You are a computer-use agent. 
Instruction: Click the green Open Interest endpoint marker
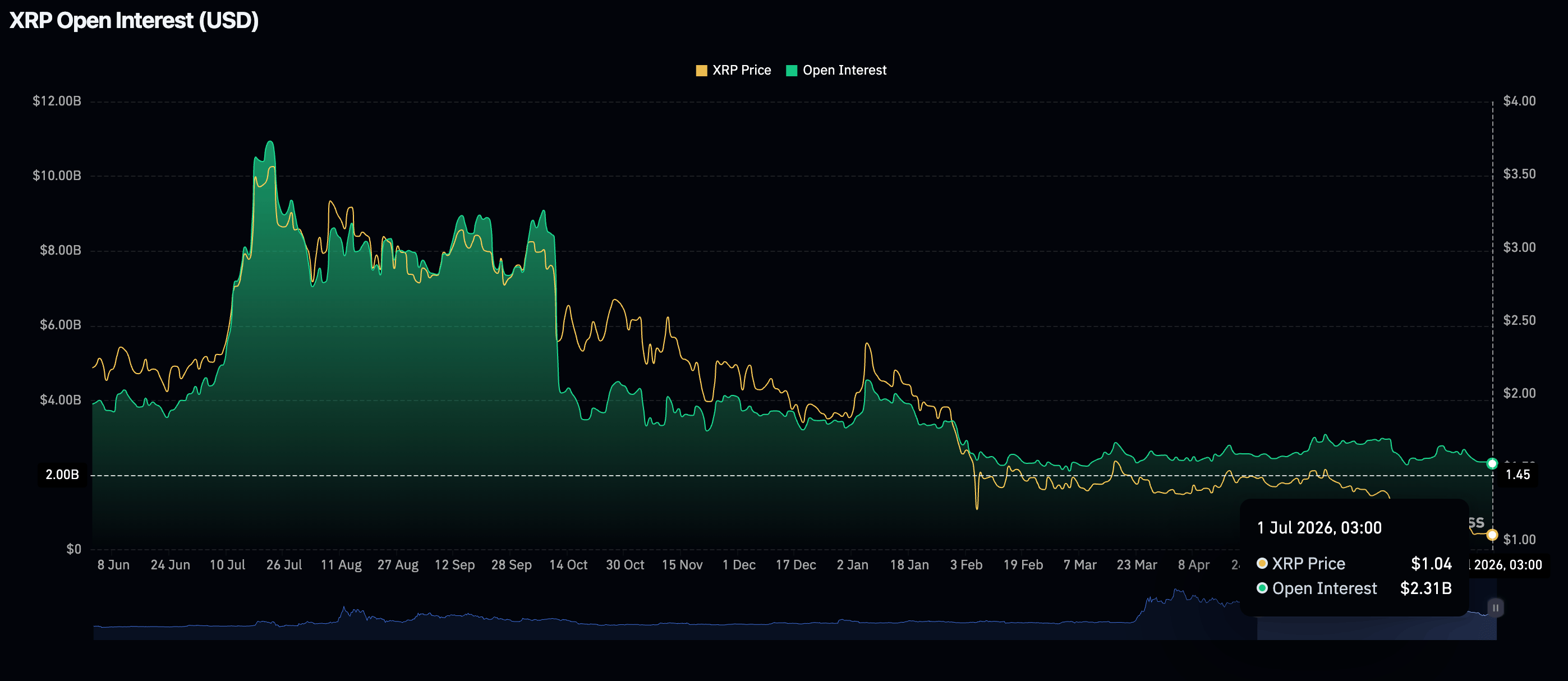pyautogui.click(x=1491, y=464)
